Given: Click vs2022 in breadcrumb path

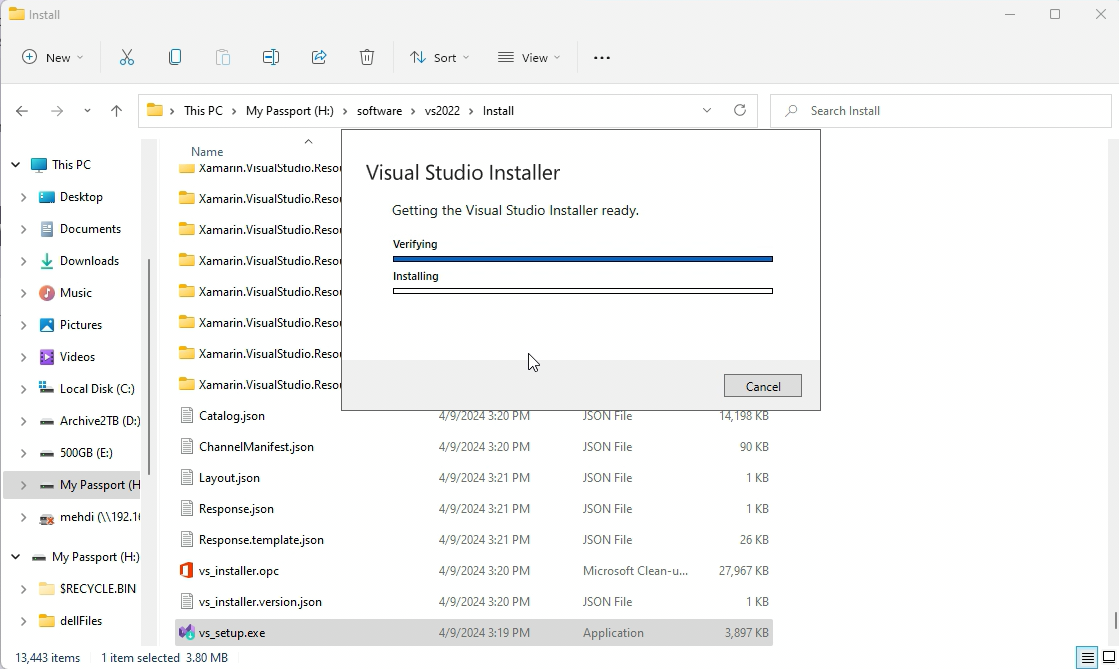Looking at the screenshot, I should (442, 111).
